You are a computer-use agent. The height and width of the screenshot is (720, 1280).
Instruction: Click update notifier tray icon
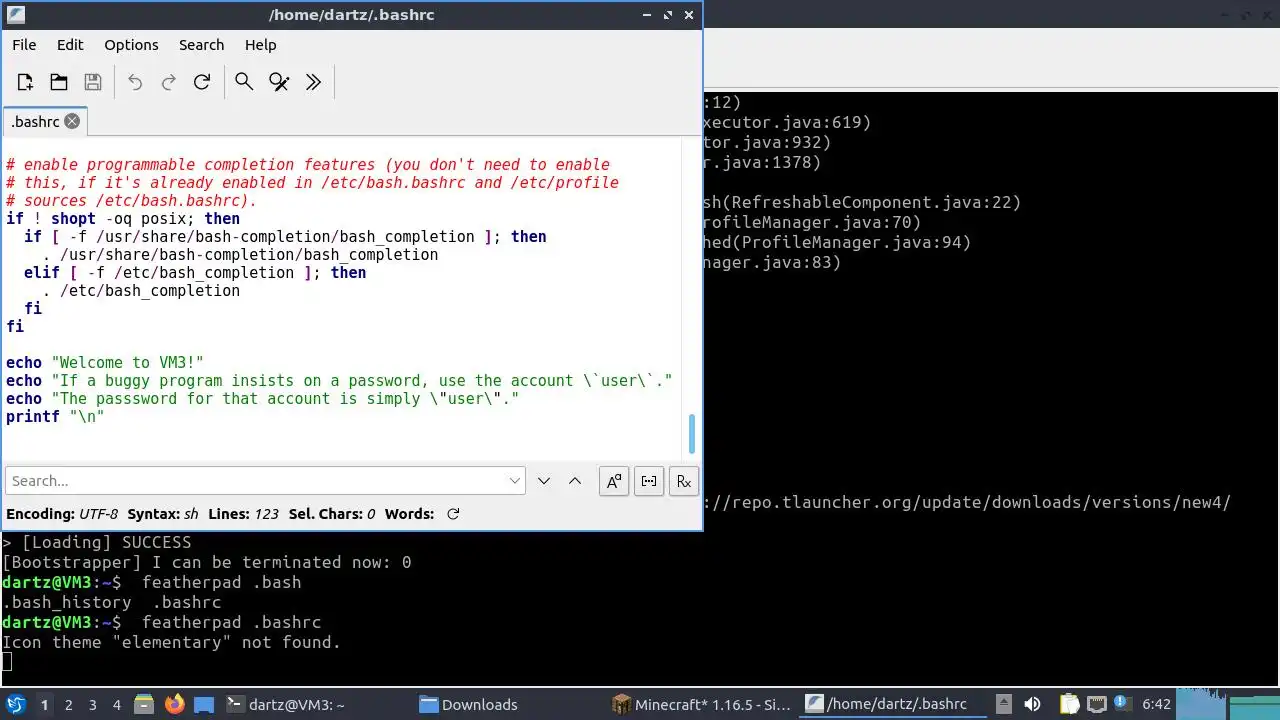pyautogui.click(x=1121, y=704)
